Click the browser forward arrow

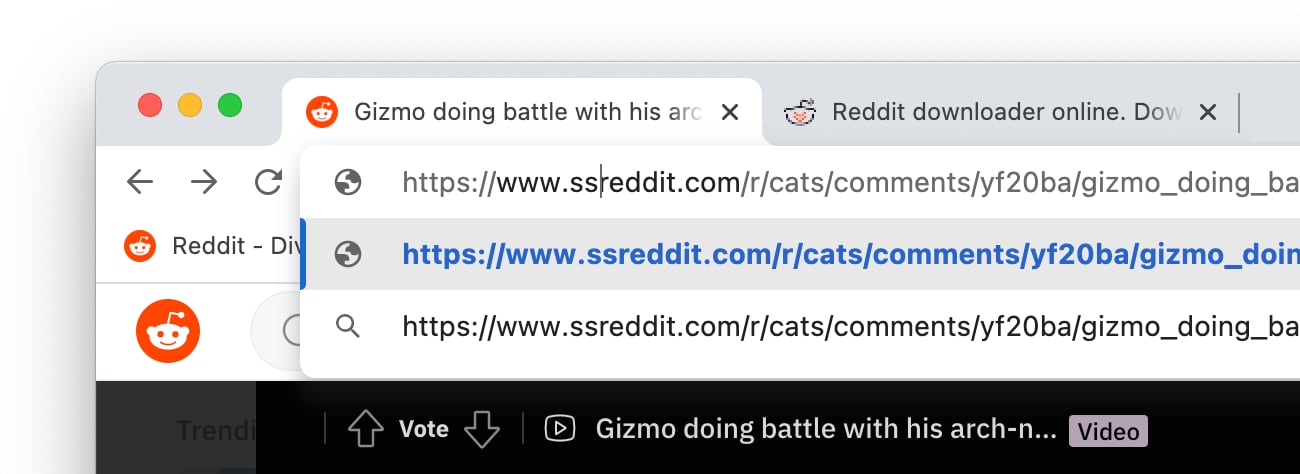pos(204,181)
